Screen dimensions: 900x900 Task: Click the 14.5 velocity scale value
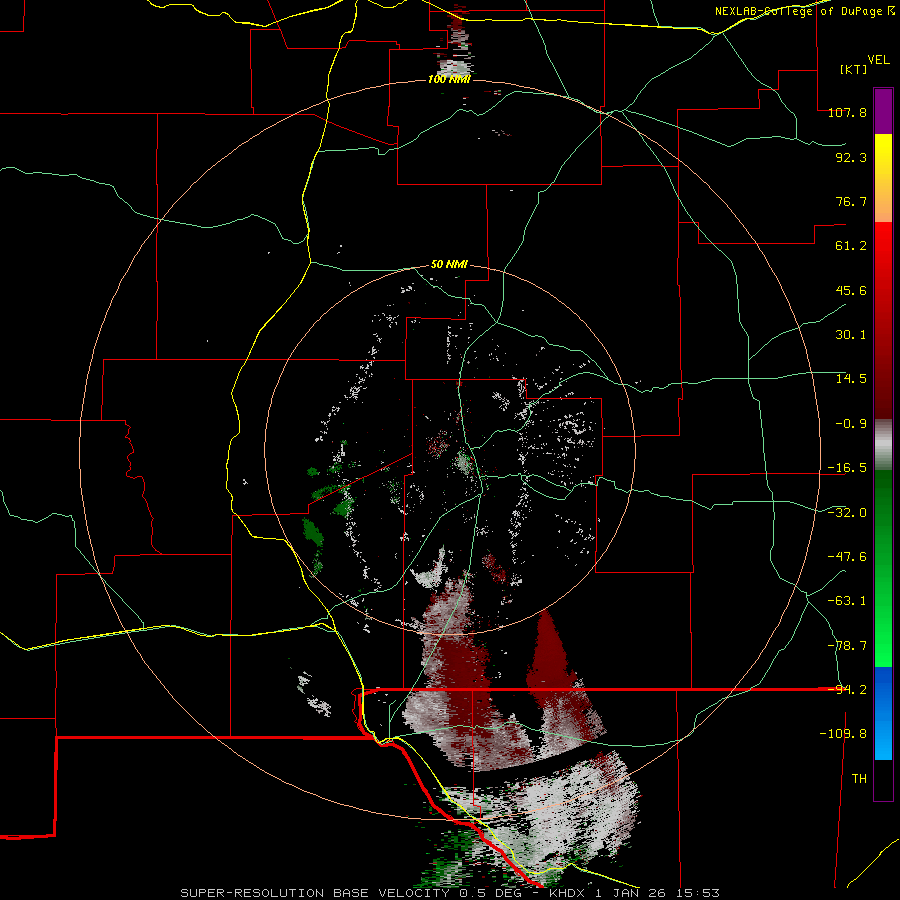click(x=851, y=379)
